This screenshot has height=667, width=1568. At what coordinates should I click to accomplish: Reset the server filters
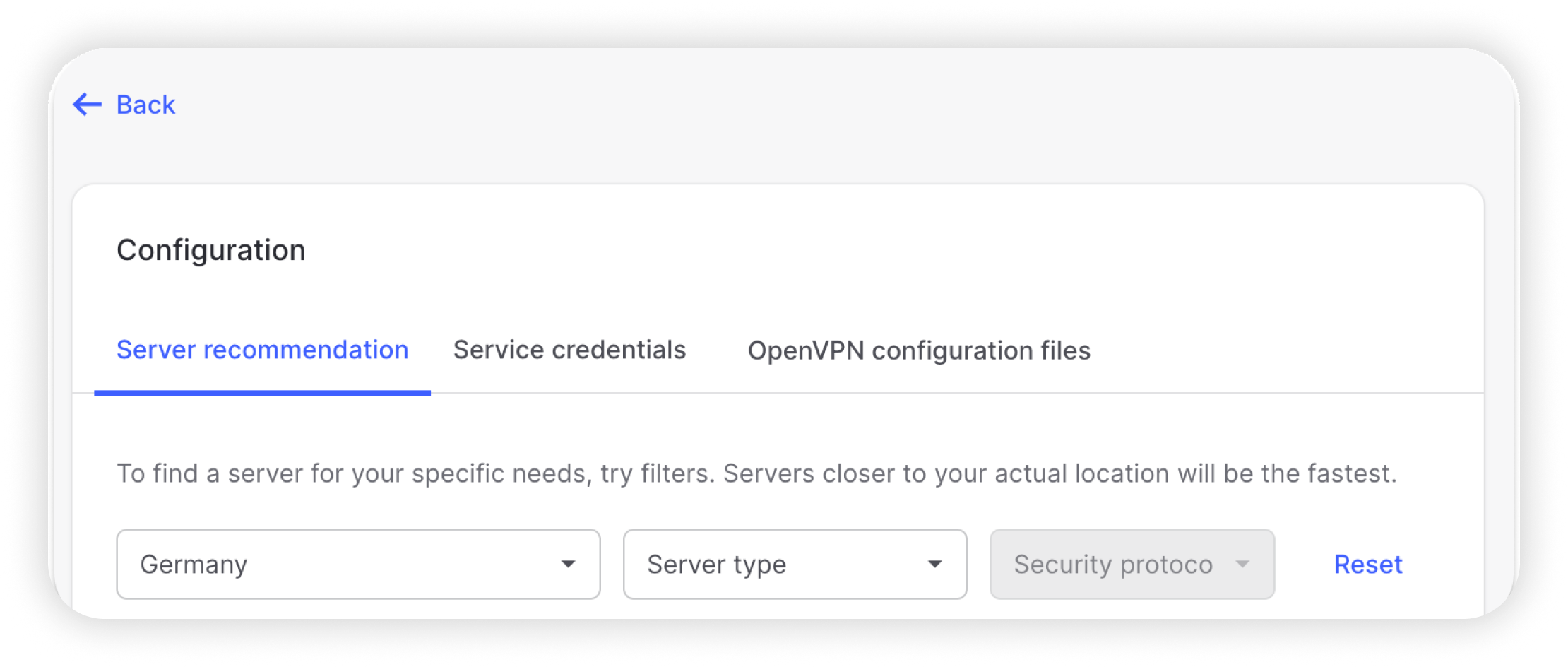pos(1367,564)
